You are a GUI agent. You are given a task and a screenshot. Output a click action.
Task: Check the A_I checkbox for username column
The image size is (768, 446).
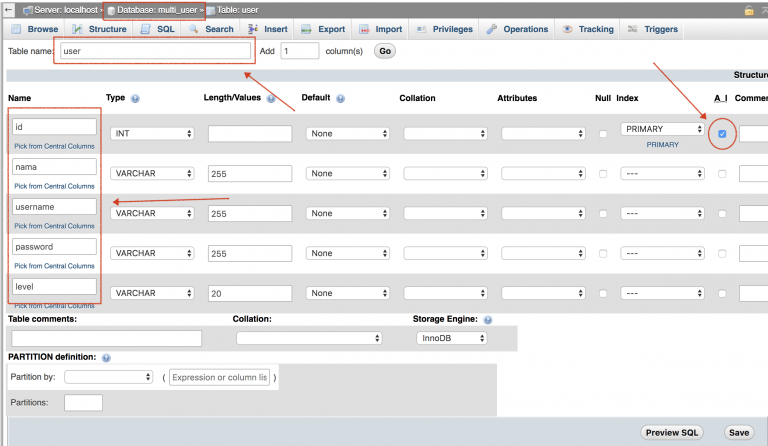(x=722, y=214)
